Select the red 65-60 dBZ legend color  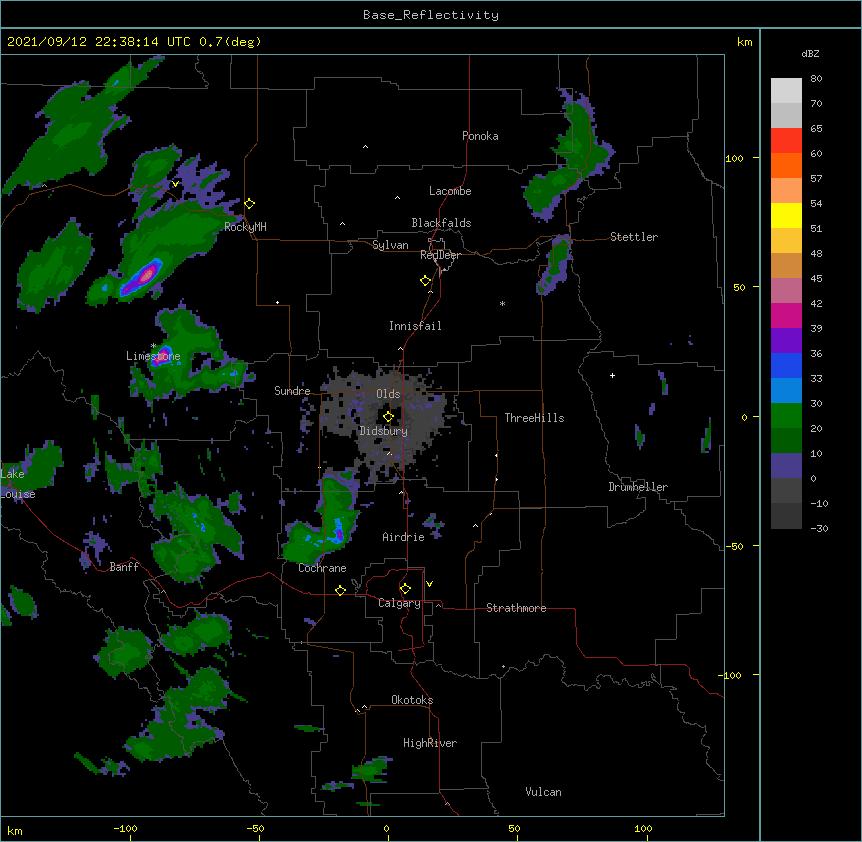point(786,140)
